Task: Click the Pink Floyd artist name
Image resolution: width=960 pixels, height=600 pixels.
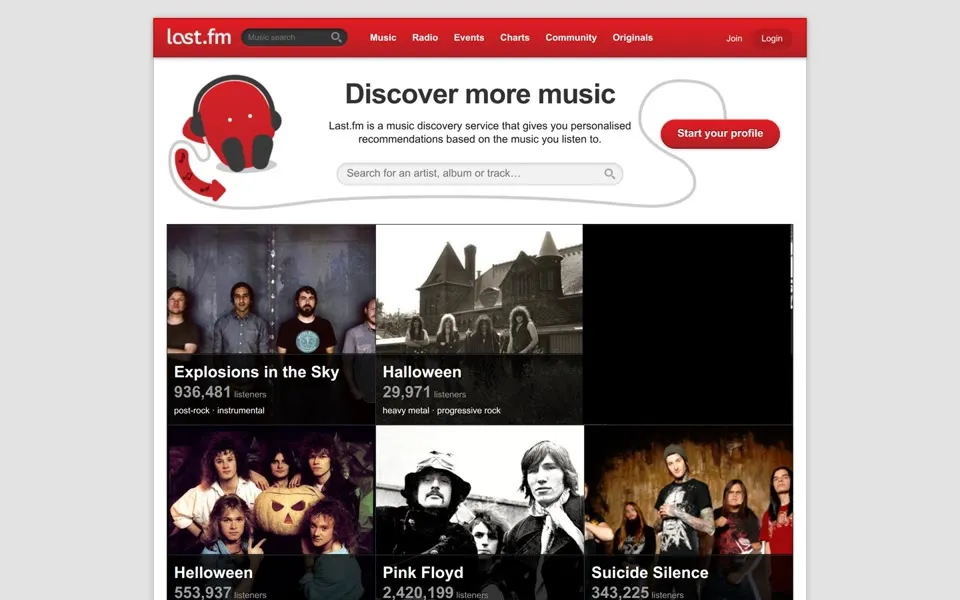Action: tap(423, 573)
